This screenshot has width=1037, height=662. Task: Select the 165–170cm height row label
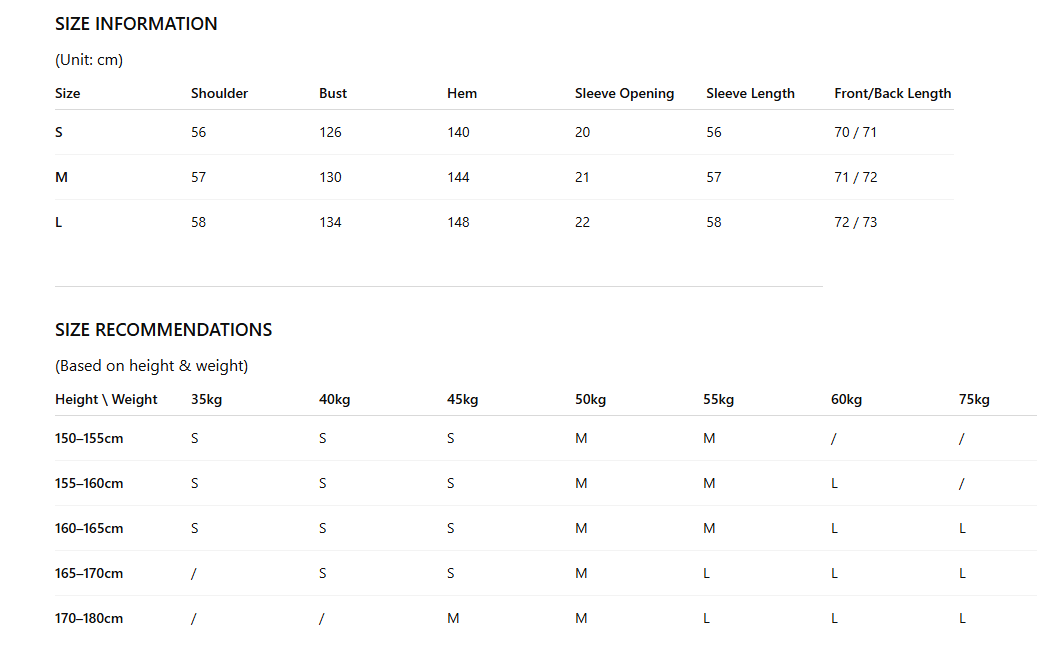tap(89, 573)
